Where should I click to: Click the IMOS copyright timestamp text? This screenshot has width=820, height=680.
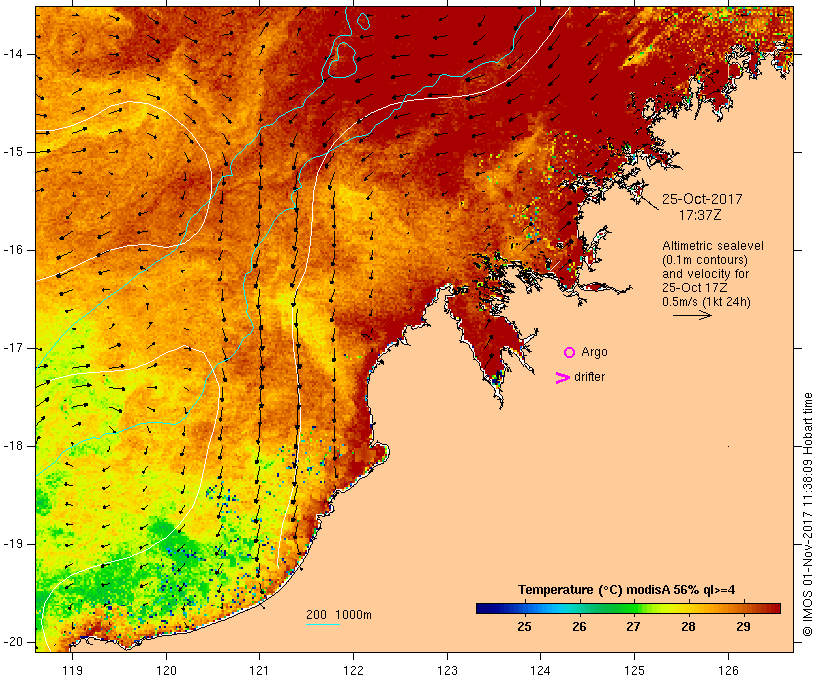[807, 515]
